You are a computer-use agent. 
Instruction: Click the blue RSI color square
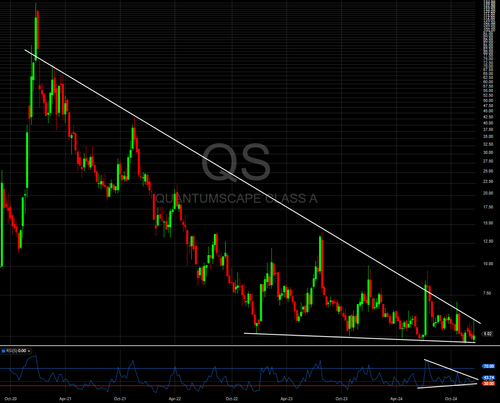click(x=3, y=351)
